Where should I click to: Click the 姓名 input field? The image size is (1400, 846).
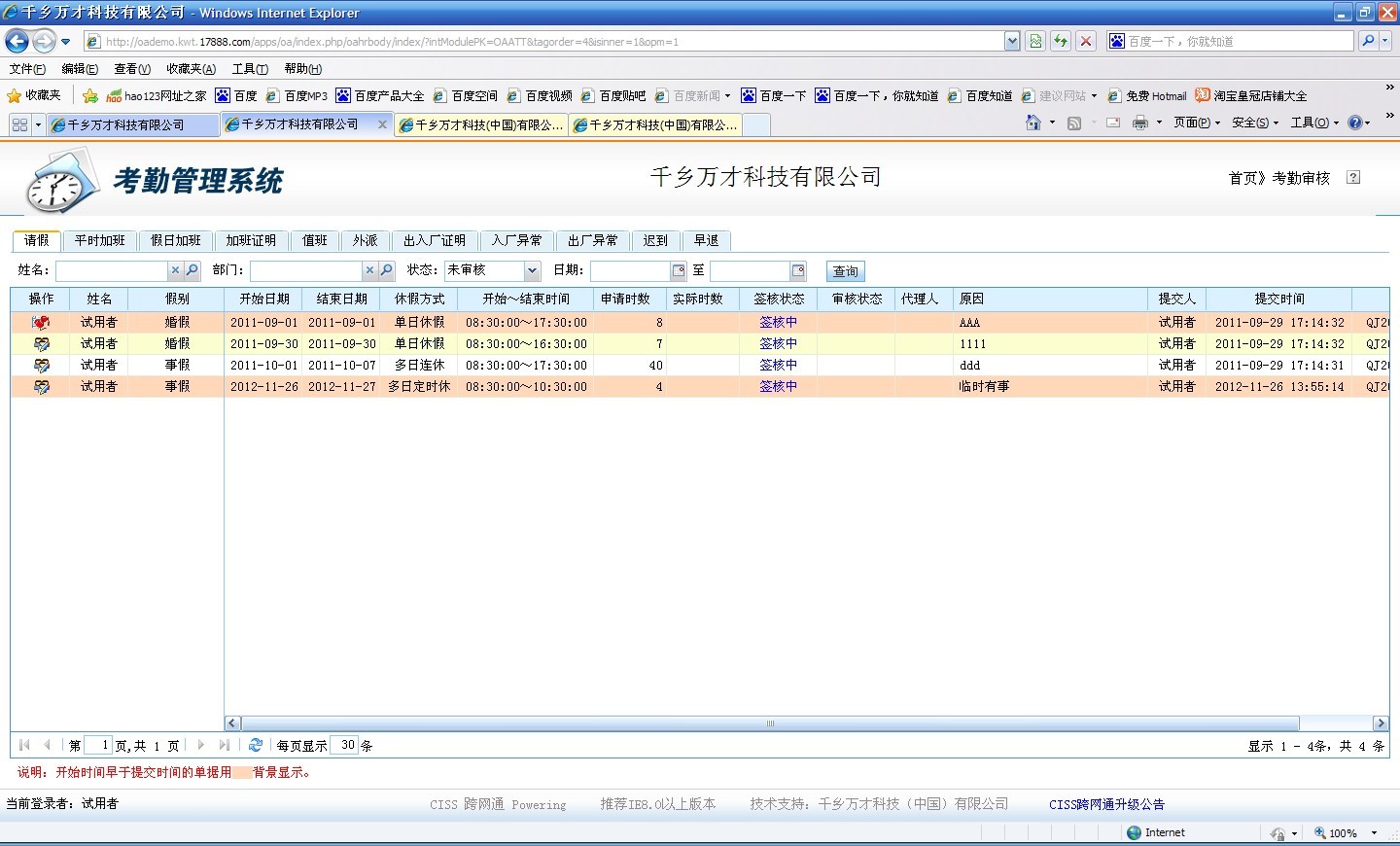tap(112, 270)
